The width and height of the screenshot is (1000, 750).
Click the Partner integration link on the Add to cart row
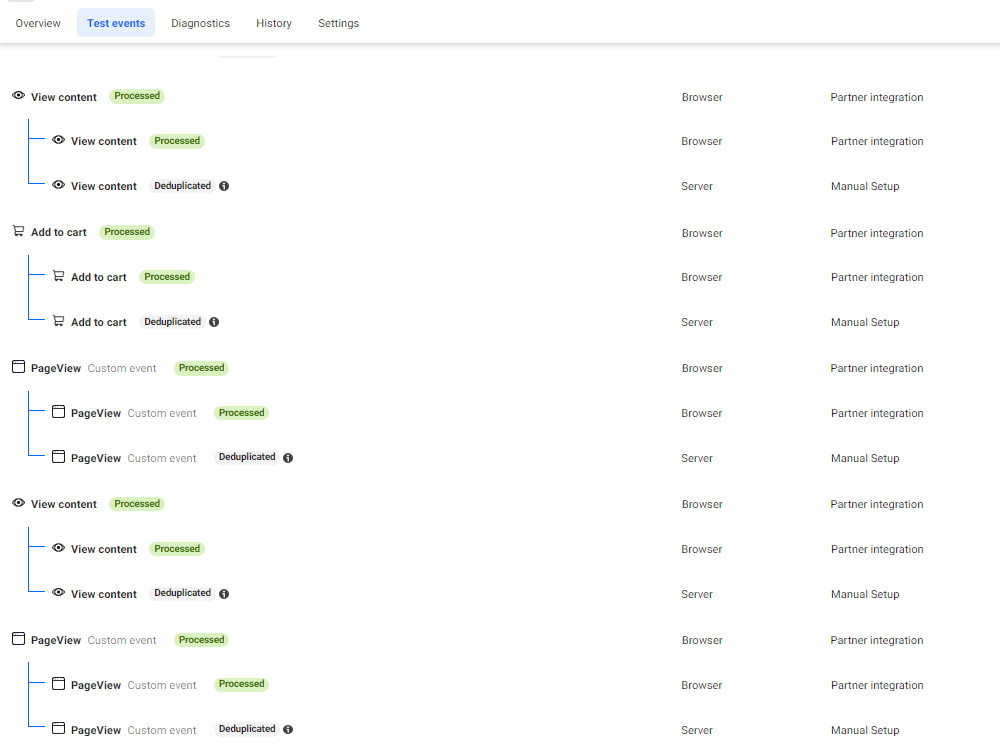click(877, 233)
